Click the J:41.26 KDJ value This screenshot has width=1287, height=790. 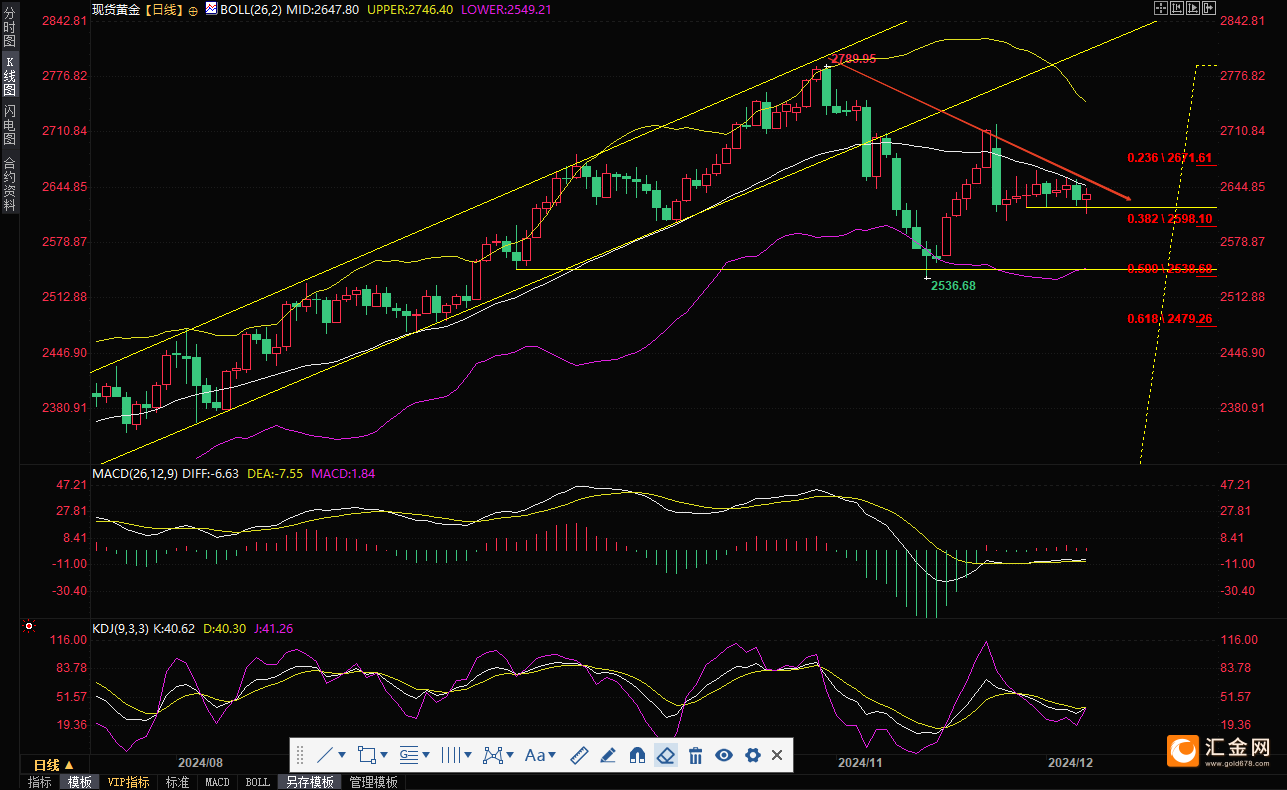point(272,629)
